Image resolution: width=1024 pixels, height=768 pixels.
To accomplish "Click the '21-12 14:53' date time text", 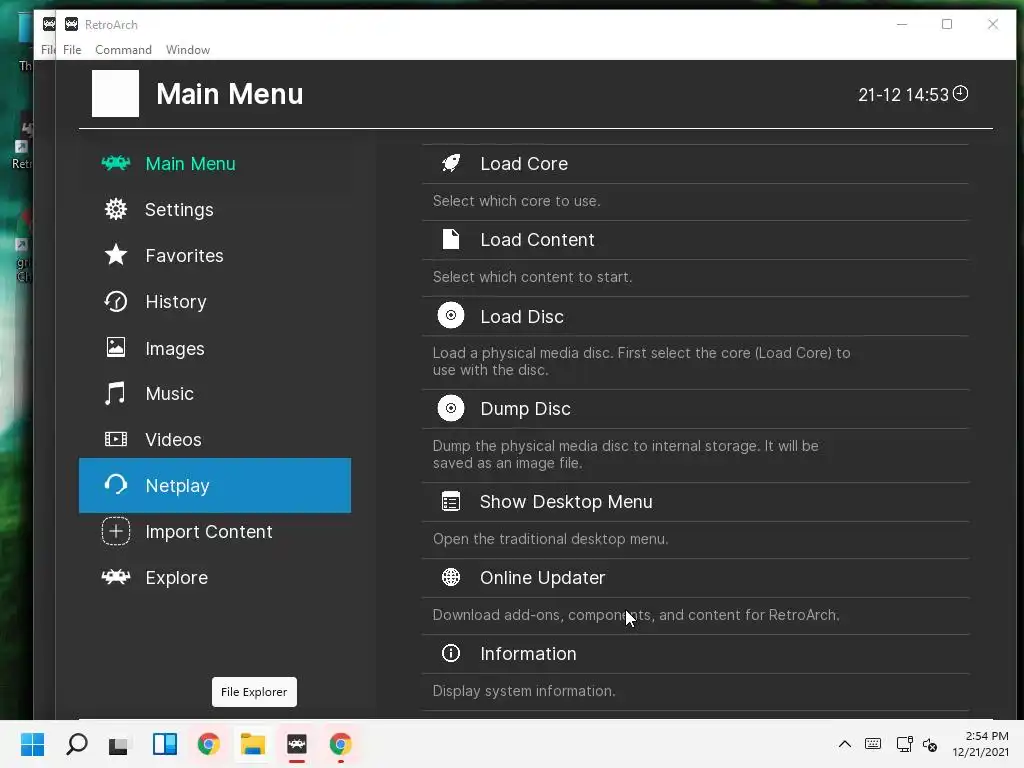I will (903, 95).
